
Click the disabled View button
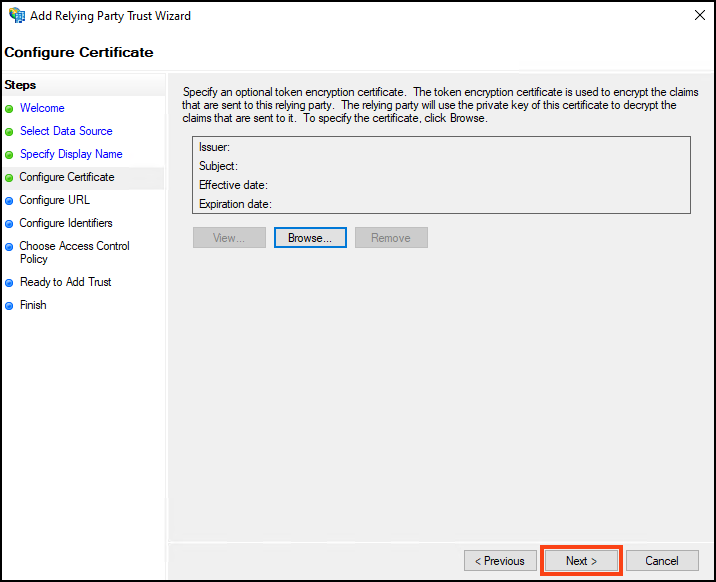229,238
